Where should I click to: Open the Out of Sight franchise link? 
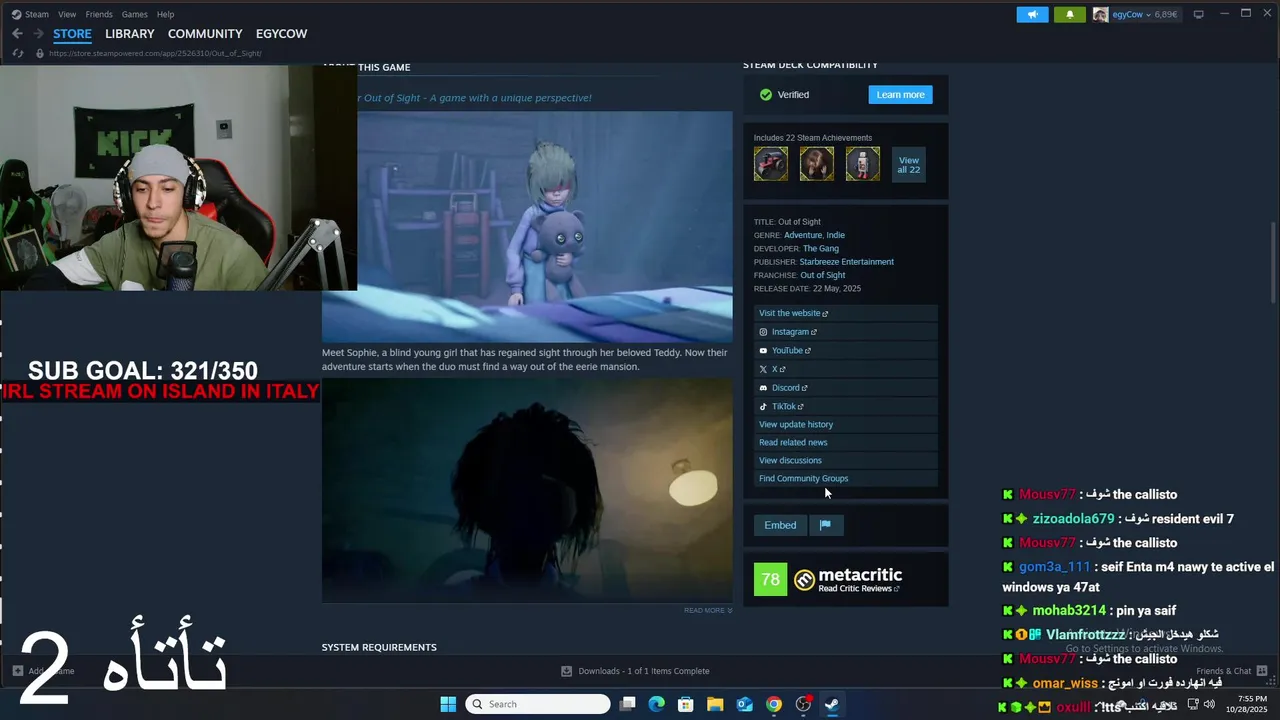point(823,275)
